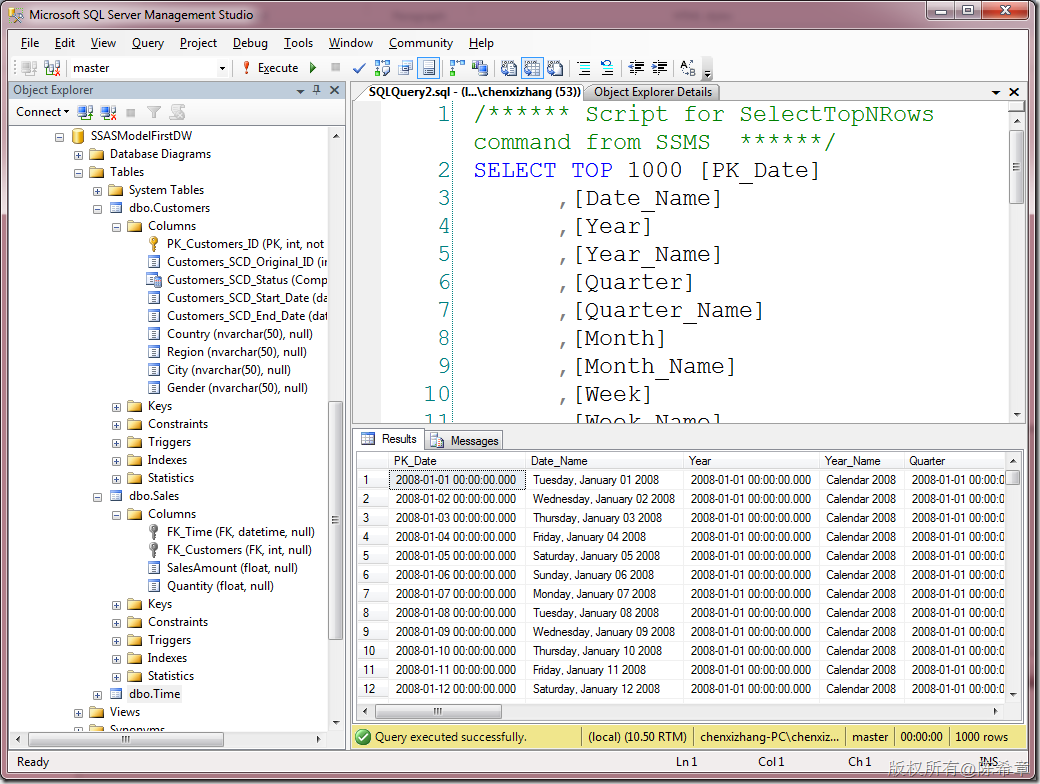Image resolution: width=1040 pixels, height=784 pixels.
Task: Expand the Database Diagrams folder
Action: [x=78, y=155]
